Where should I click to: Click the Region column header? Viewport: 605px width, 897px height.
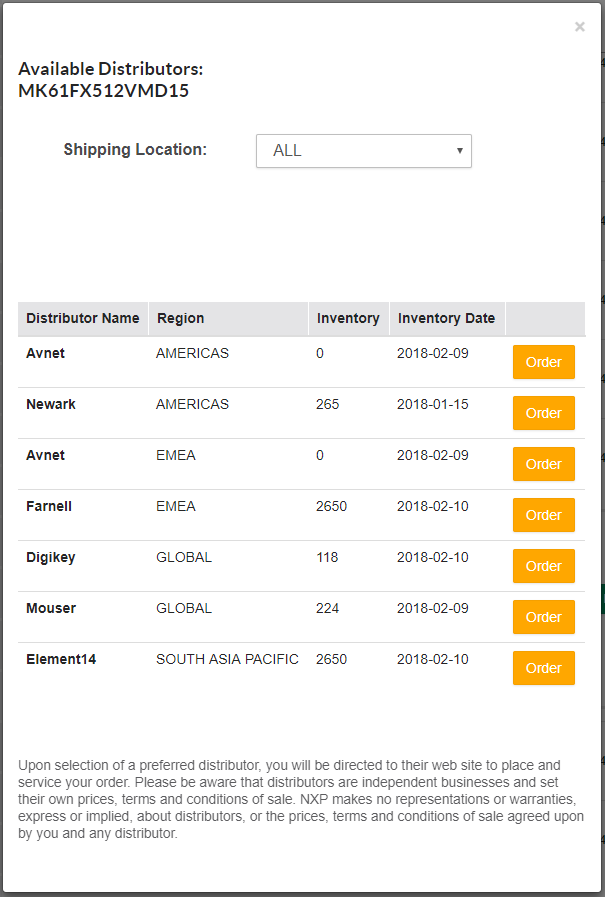(180, 318)
